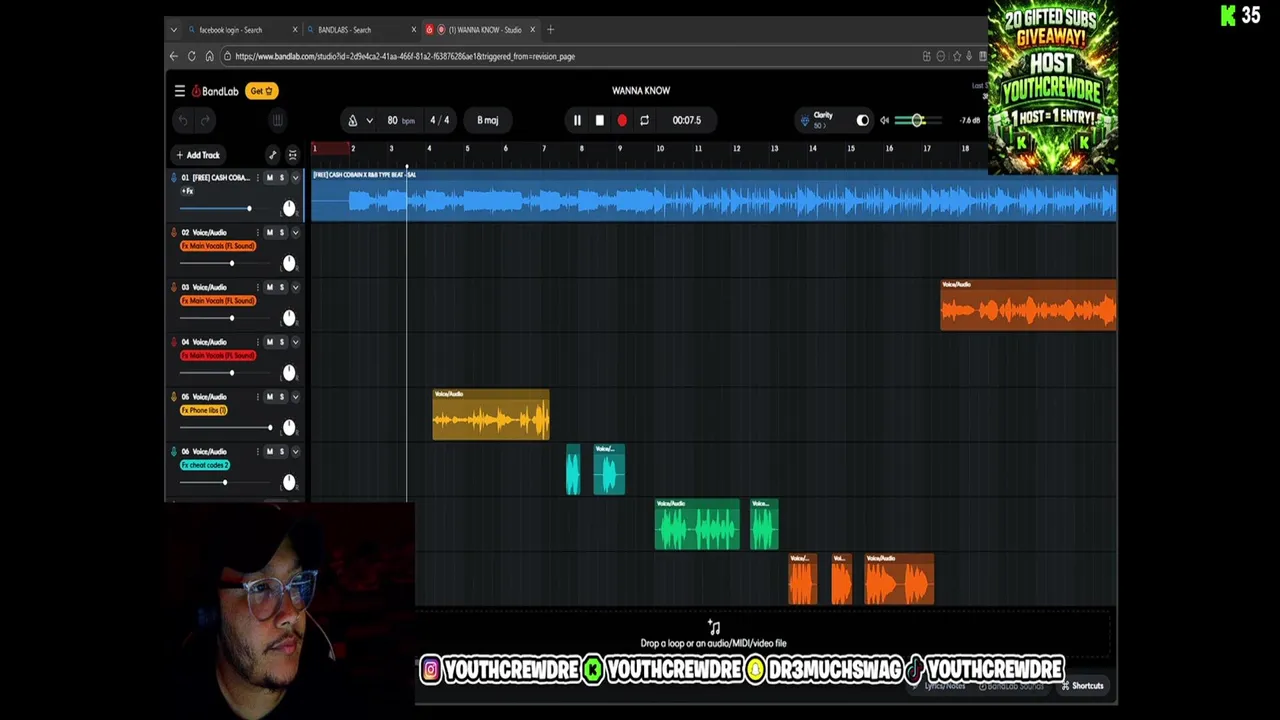This screenshot has width=1280, height=720.
Task: Open the metronome options dropdown arrow
Action: (x=369, y=120)
